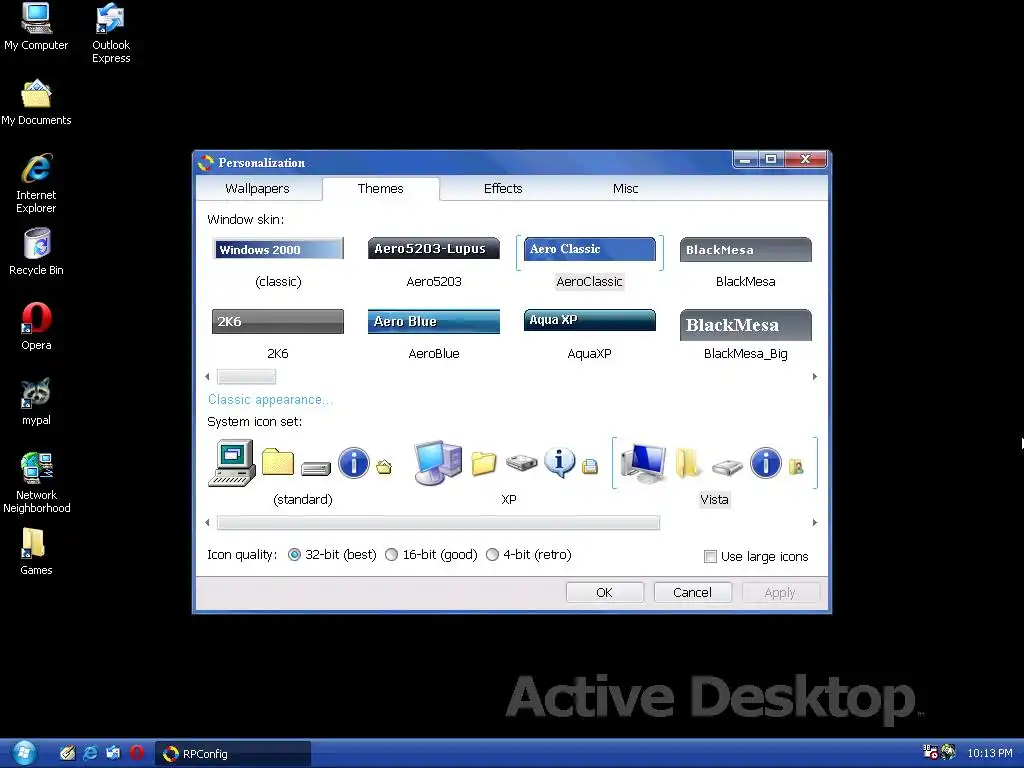Viewport: 1024px width, 768px height.
Task: Click OK to confirm personalization
Action: click(605, 592)
